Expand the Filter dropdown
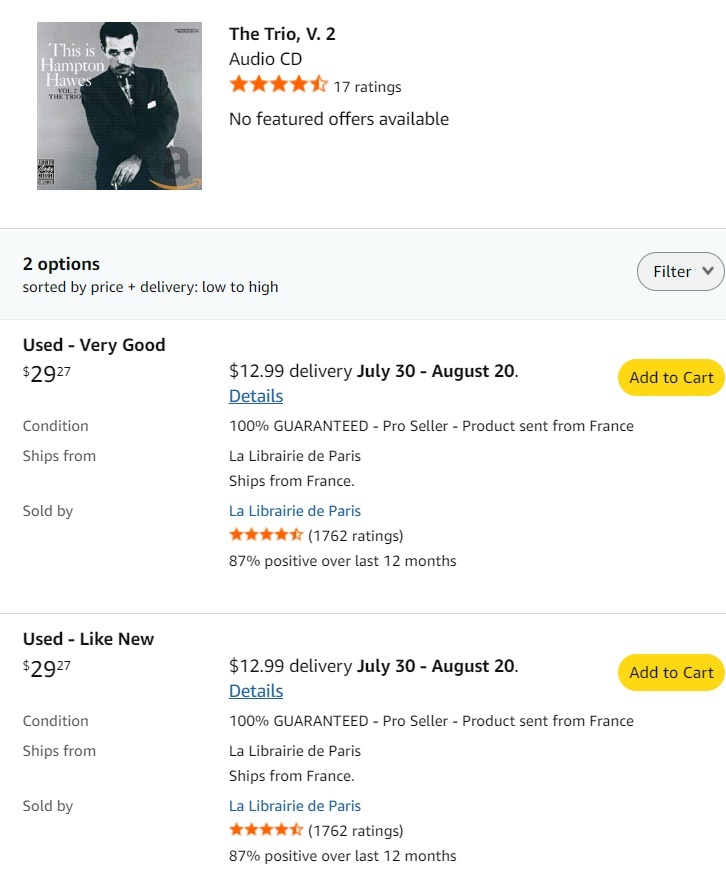The height and width of the screenshot is (877, 726). (x=681, y=271)
